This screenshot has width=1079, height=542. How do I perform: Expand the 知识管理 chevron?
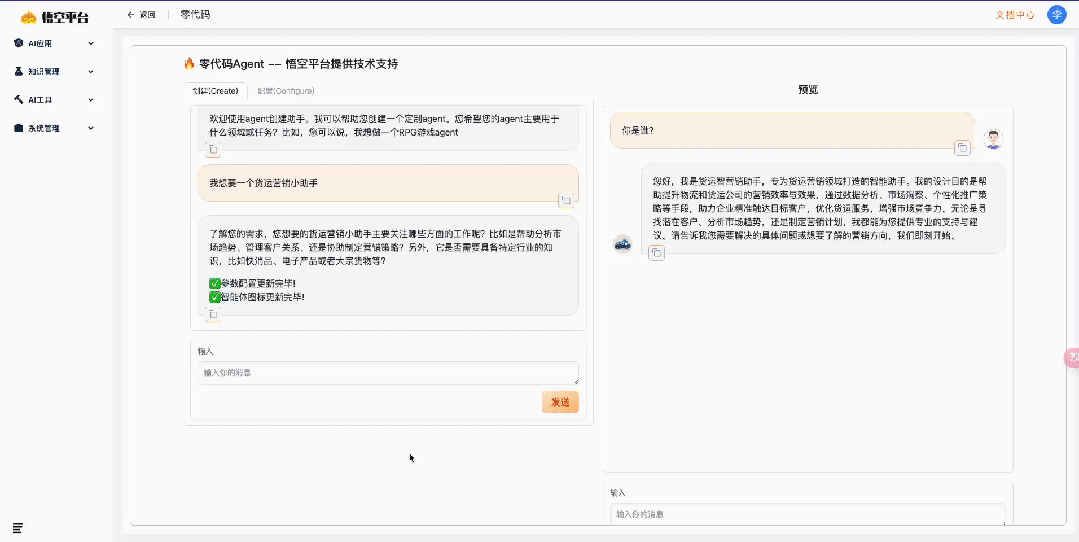pyautogui.click(x=91, y=72)
